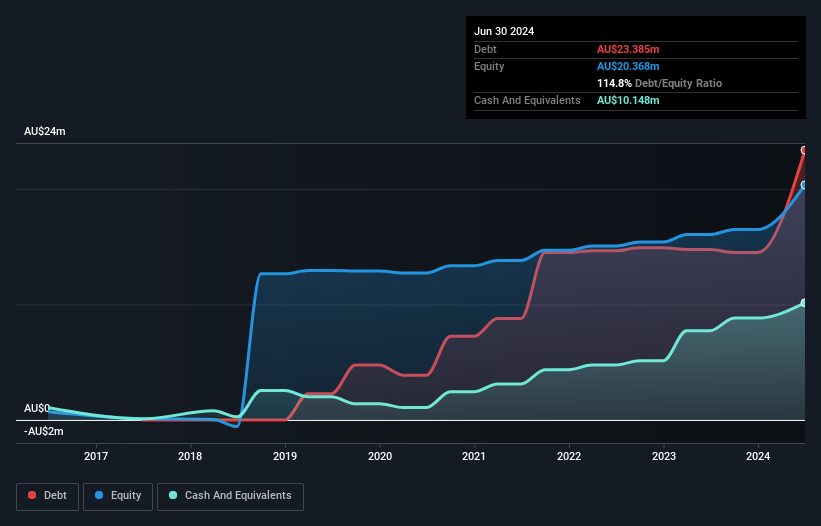Click the AU$24m y-axis label
Viewport: 821px width, 526px height.
[45, 131]
